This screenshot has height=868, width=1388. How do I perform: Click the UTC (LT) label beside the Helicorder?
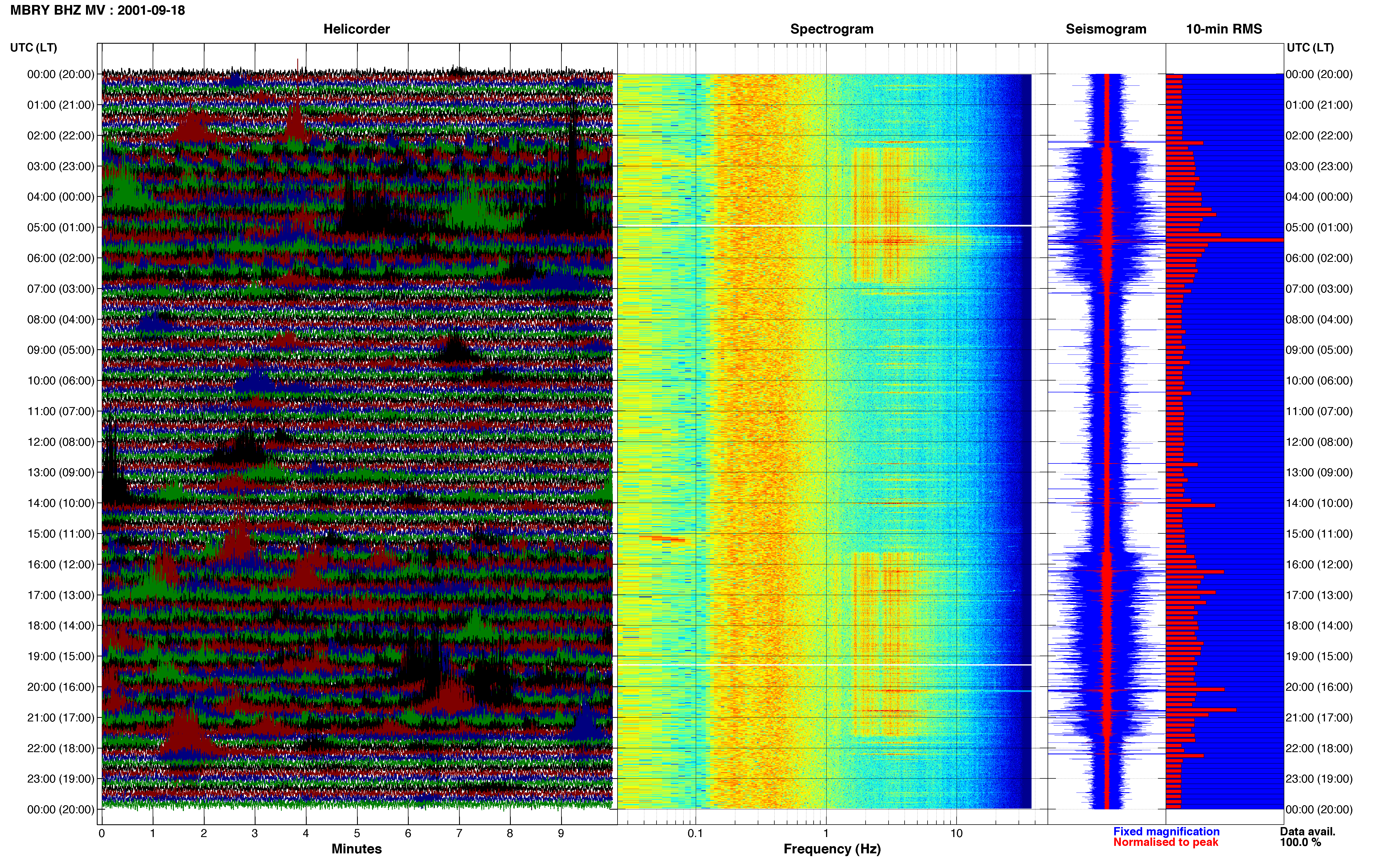[x=33, y=48]
